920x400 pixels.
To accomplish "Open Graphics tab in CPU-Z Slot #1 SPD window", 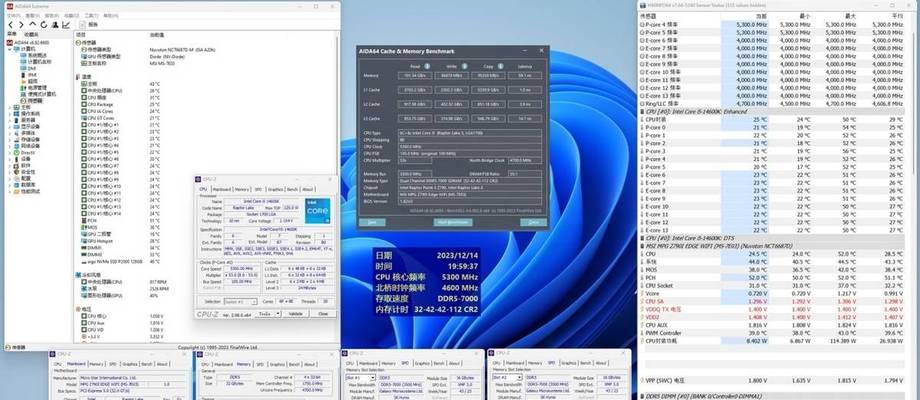I will pyautogui.click(x=422, y=364).
